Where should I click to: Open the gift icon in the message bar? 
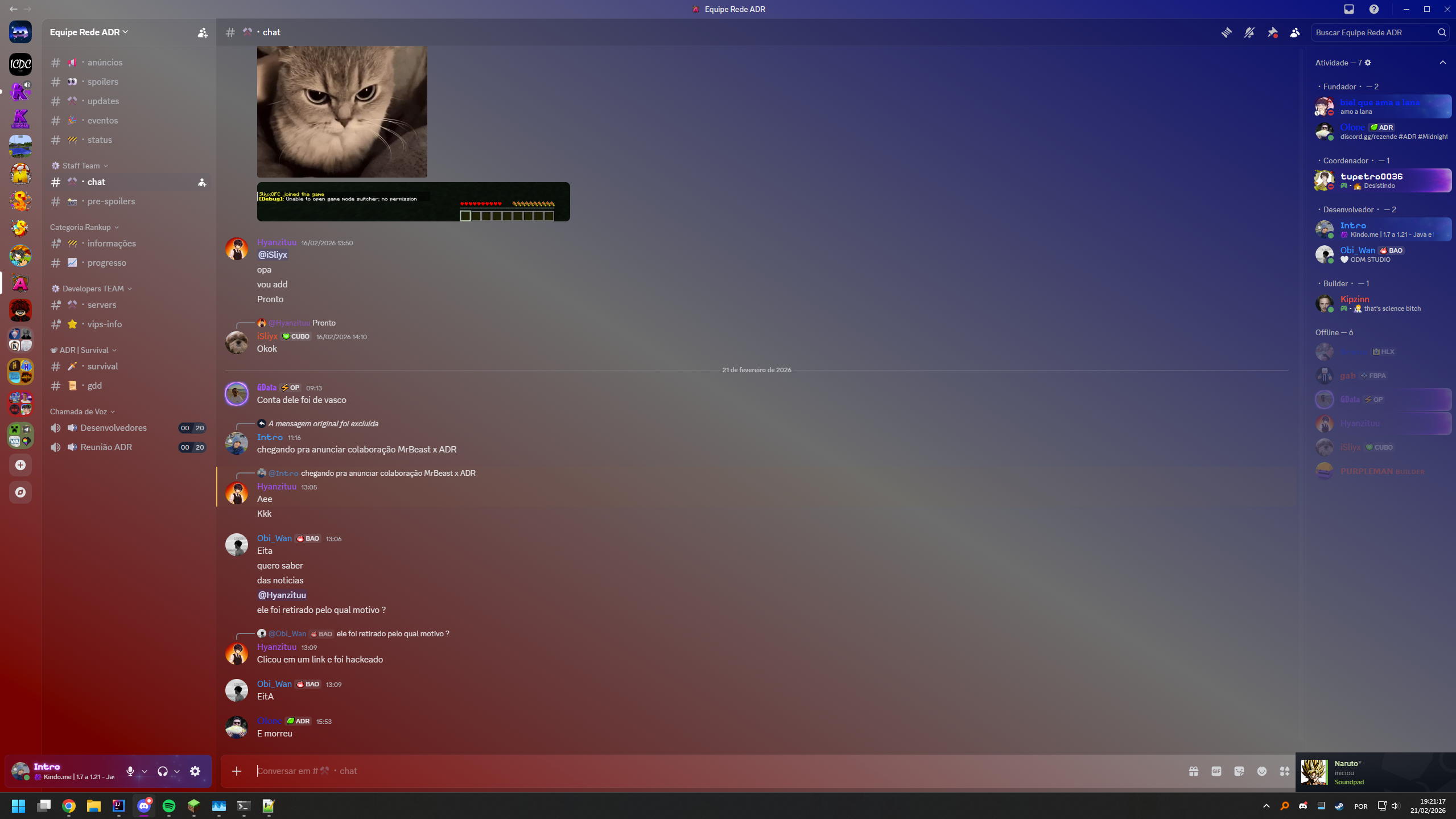tap(1194, 771)
